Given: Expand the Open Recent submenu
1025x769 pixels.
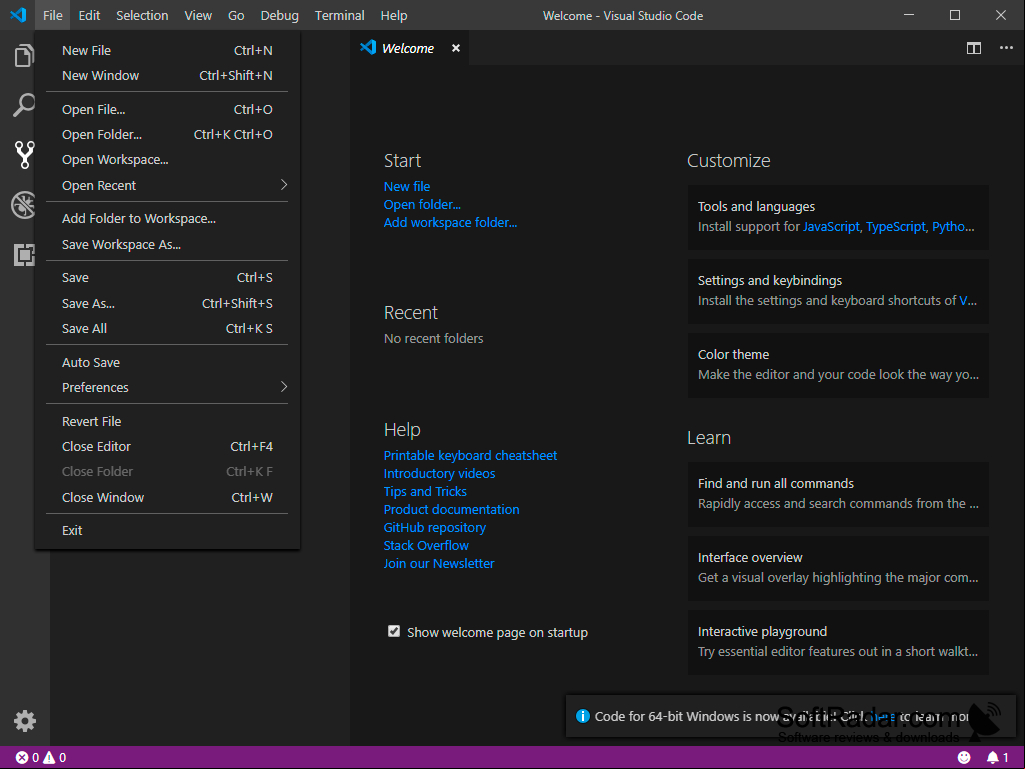Looking at the screenshot, I should 167,186.
